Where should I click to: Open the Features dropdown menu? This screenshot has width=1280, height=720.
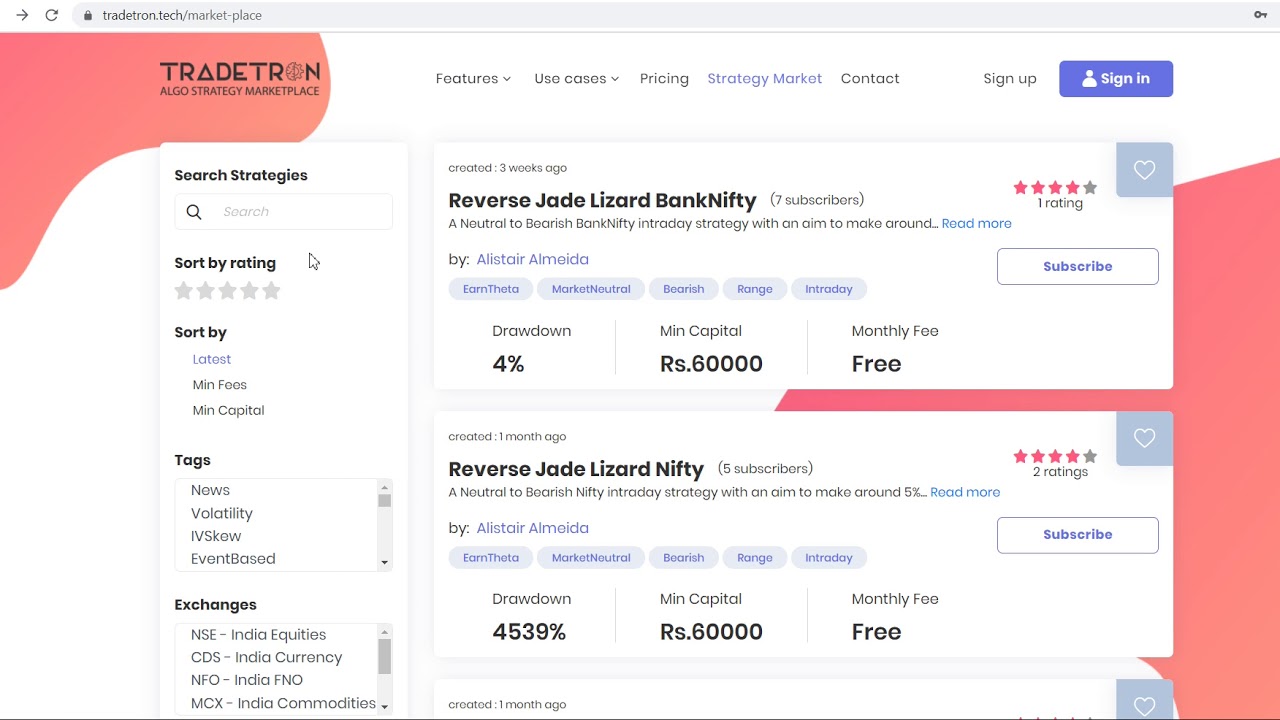473,79
